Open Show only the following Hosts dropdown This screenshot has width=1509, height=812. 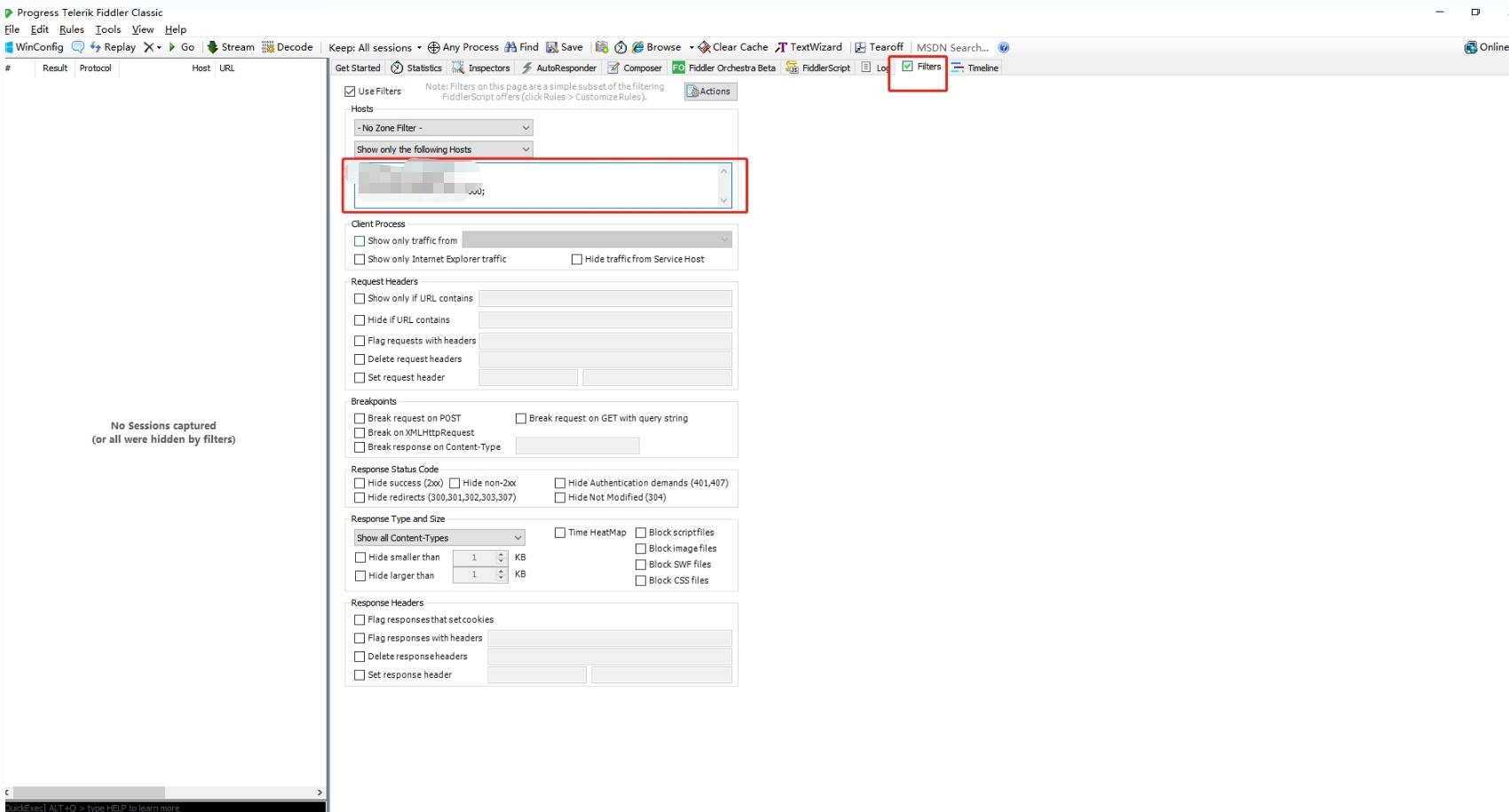pos(443,149)
